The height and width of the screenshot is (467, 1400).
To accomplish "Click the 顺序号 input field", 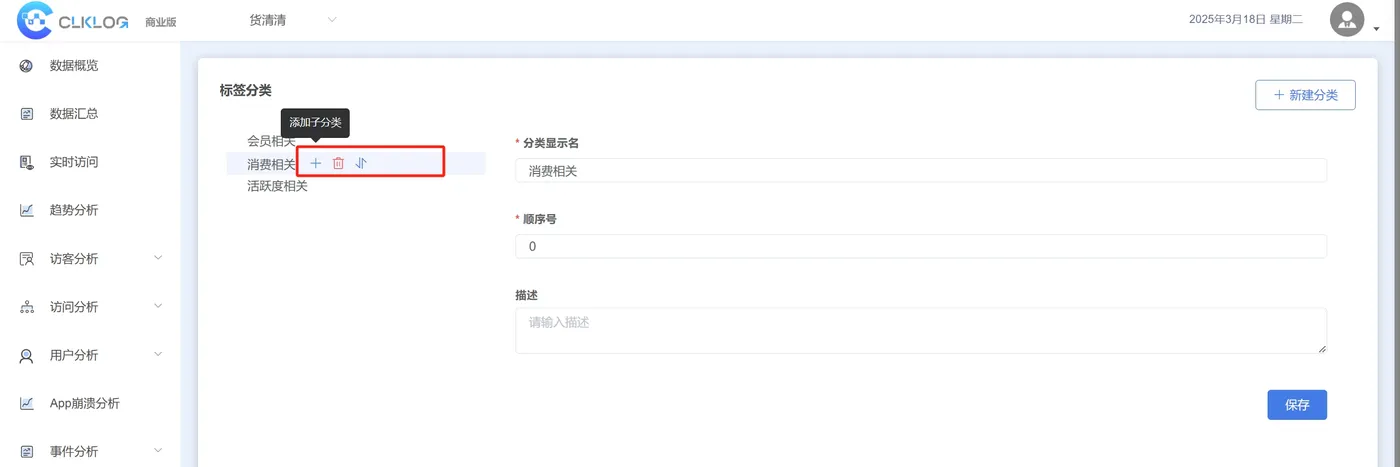I will [921, 246].
